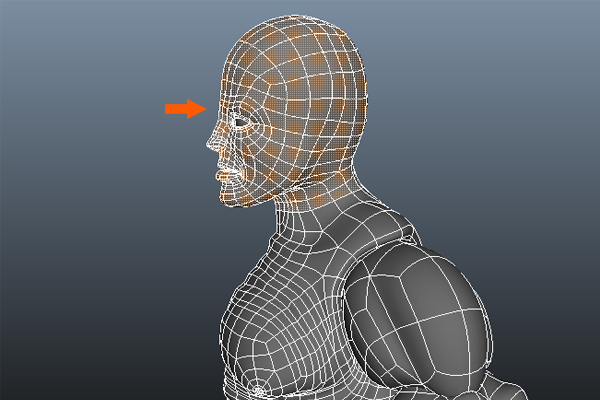The width and height of the screenshot is (600, 400).
Task: Click the nose tip of the character
Action: (x=210, y=144)
